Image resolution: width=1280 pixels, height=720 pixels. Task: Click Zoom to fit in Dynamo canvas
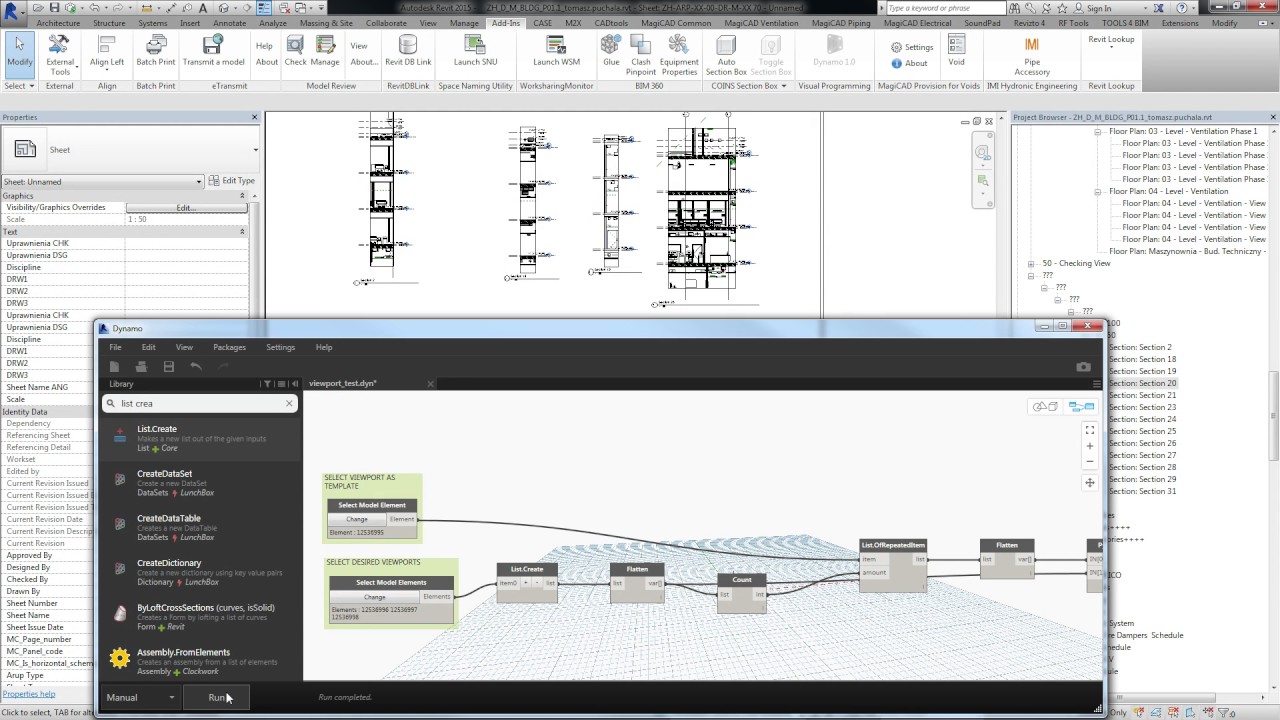(x=1090, y=430)
